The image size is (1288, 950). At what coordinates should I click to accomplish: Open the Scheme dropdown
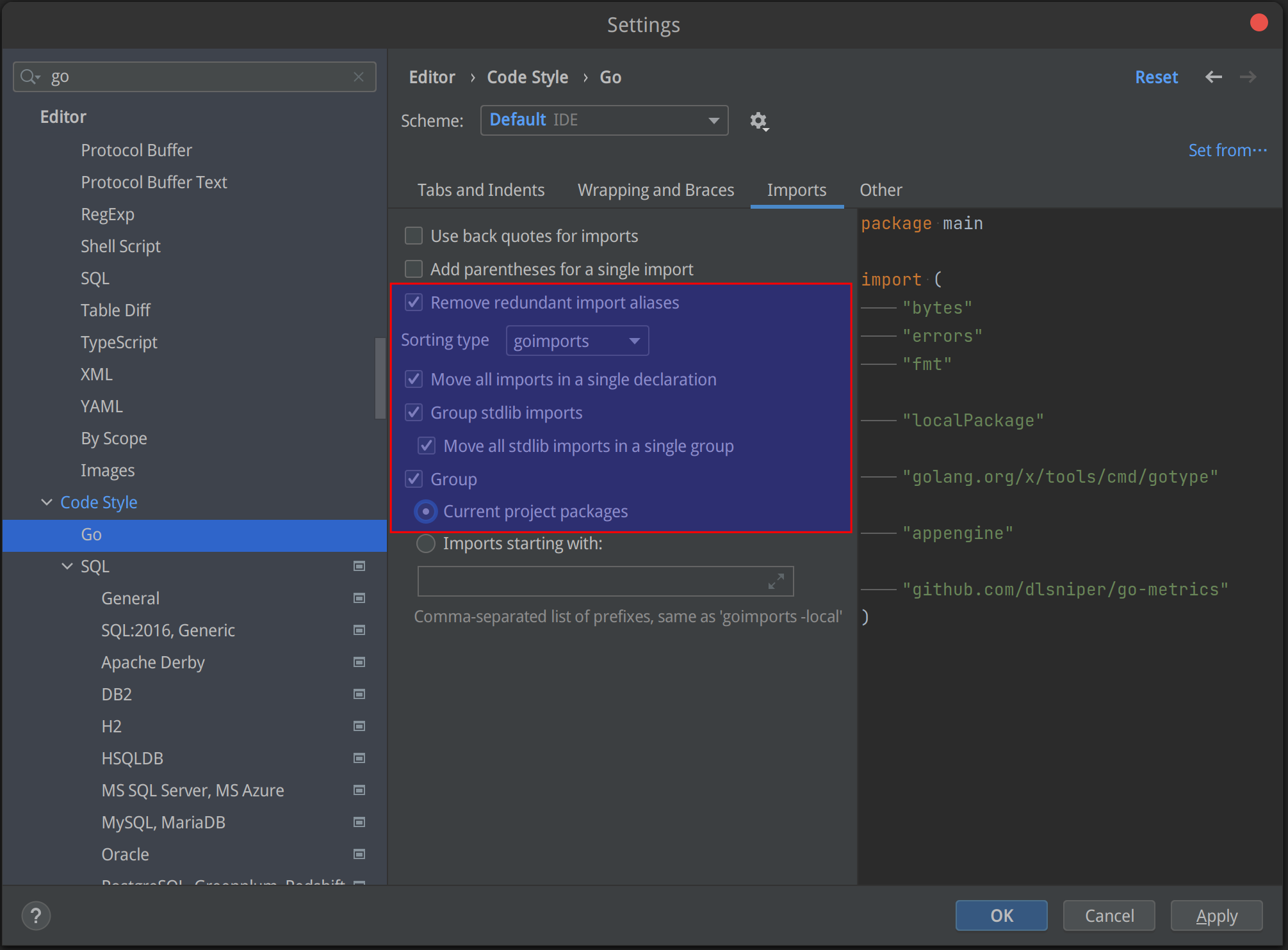coord(604,120)
